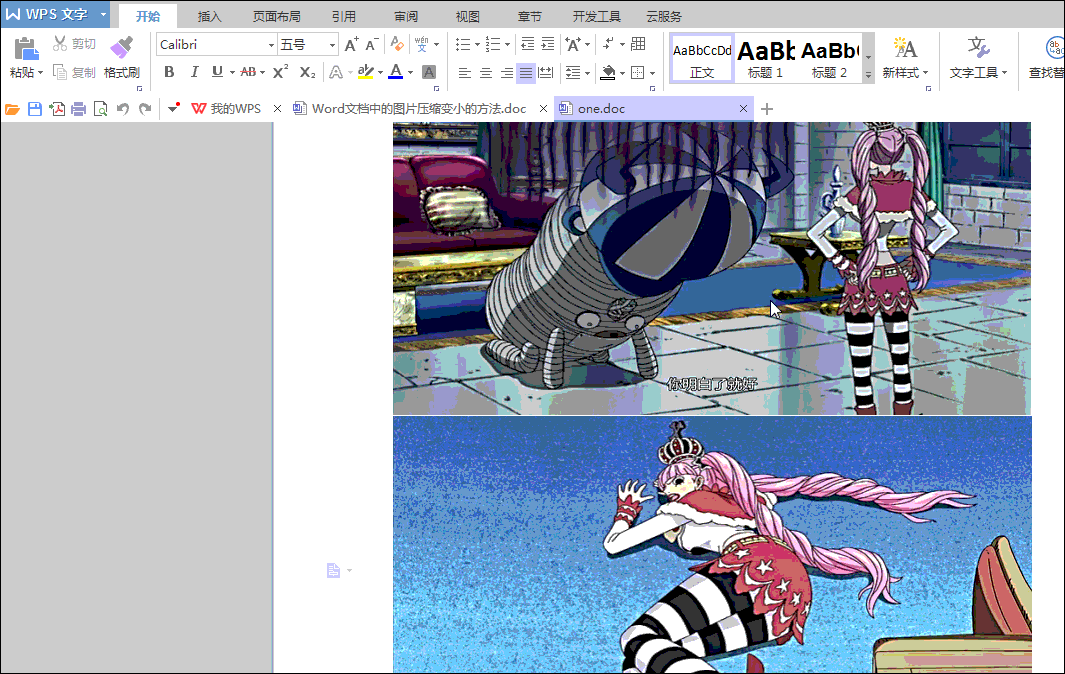Toggle numbered list
Viewport: 1065px width, 674px height.
point(493,45)
